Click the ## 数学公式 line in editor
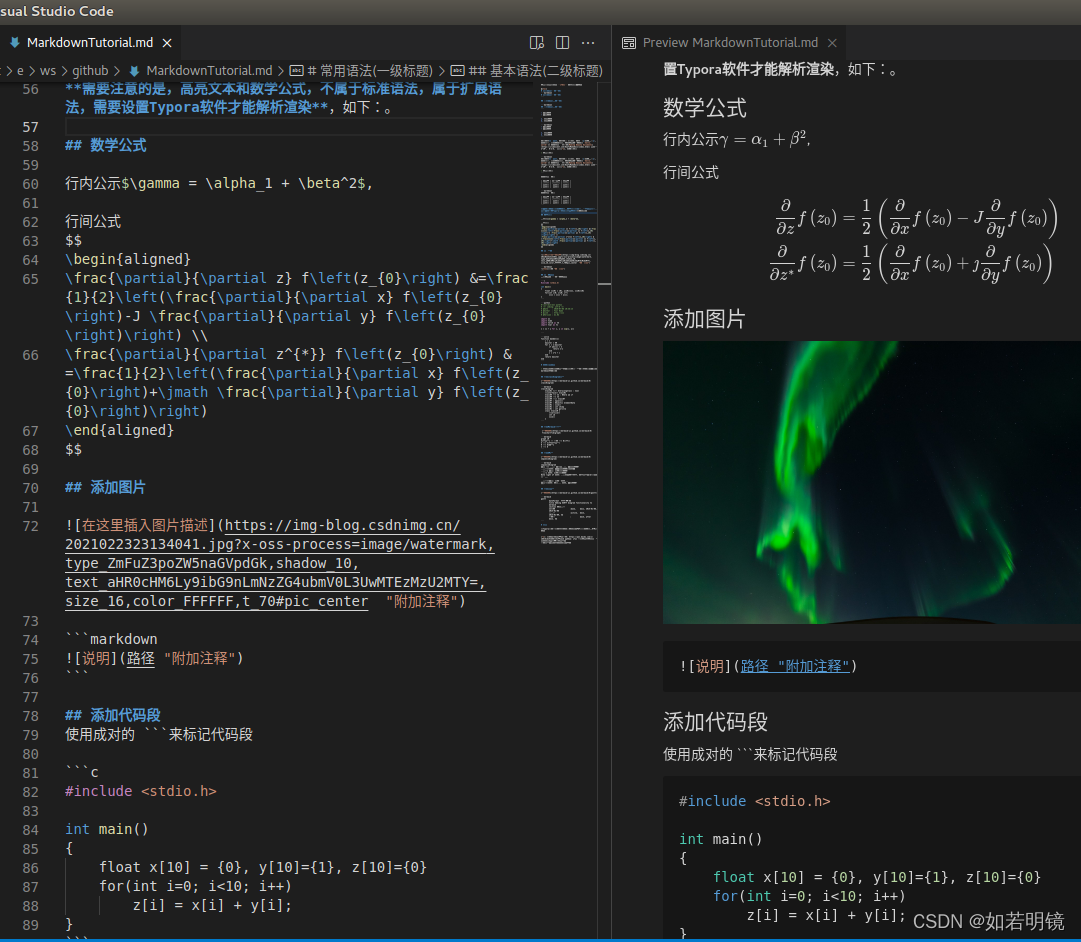Viewport: 1081px width, 942px height. (105, 146)
